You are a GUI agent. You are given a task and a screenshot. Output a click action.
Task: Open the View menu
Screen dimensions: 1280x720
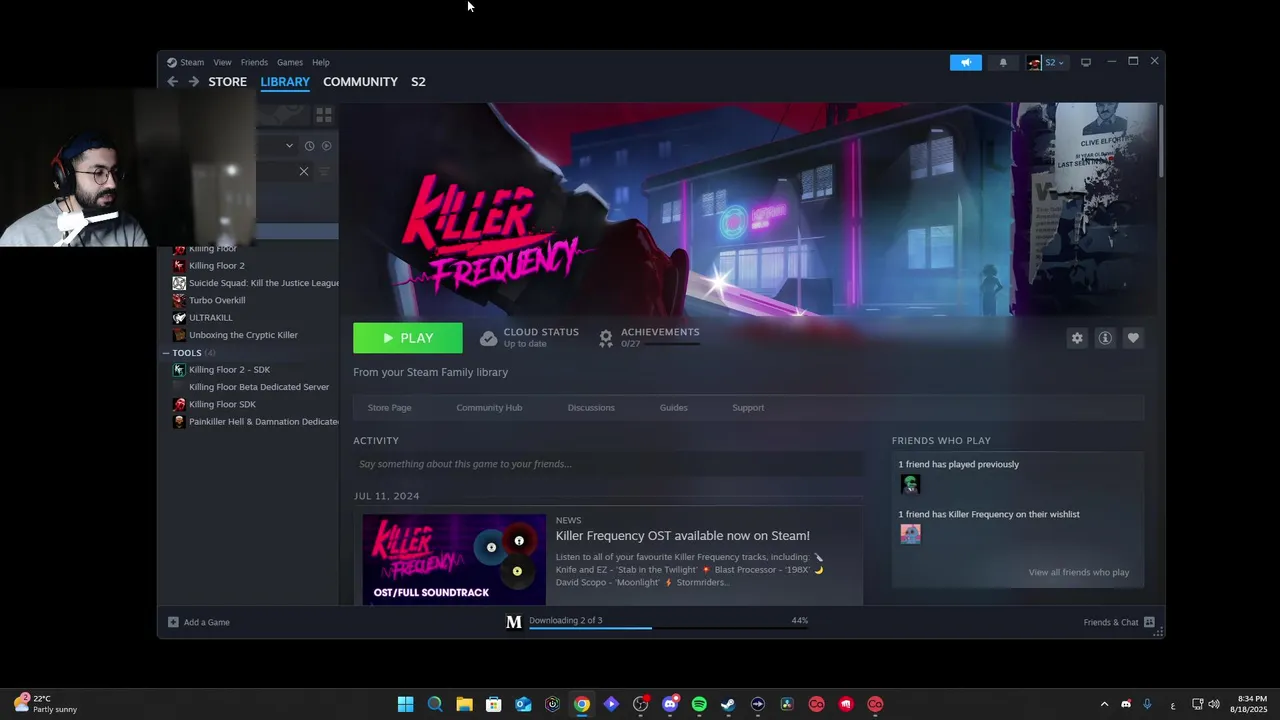pos(222,62)
